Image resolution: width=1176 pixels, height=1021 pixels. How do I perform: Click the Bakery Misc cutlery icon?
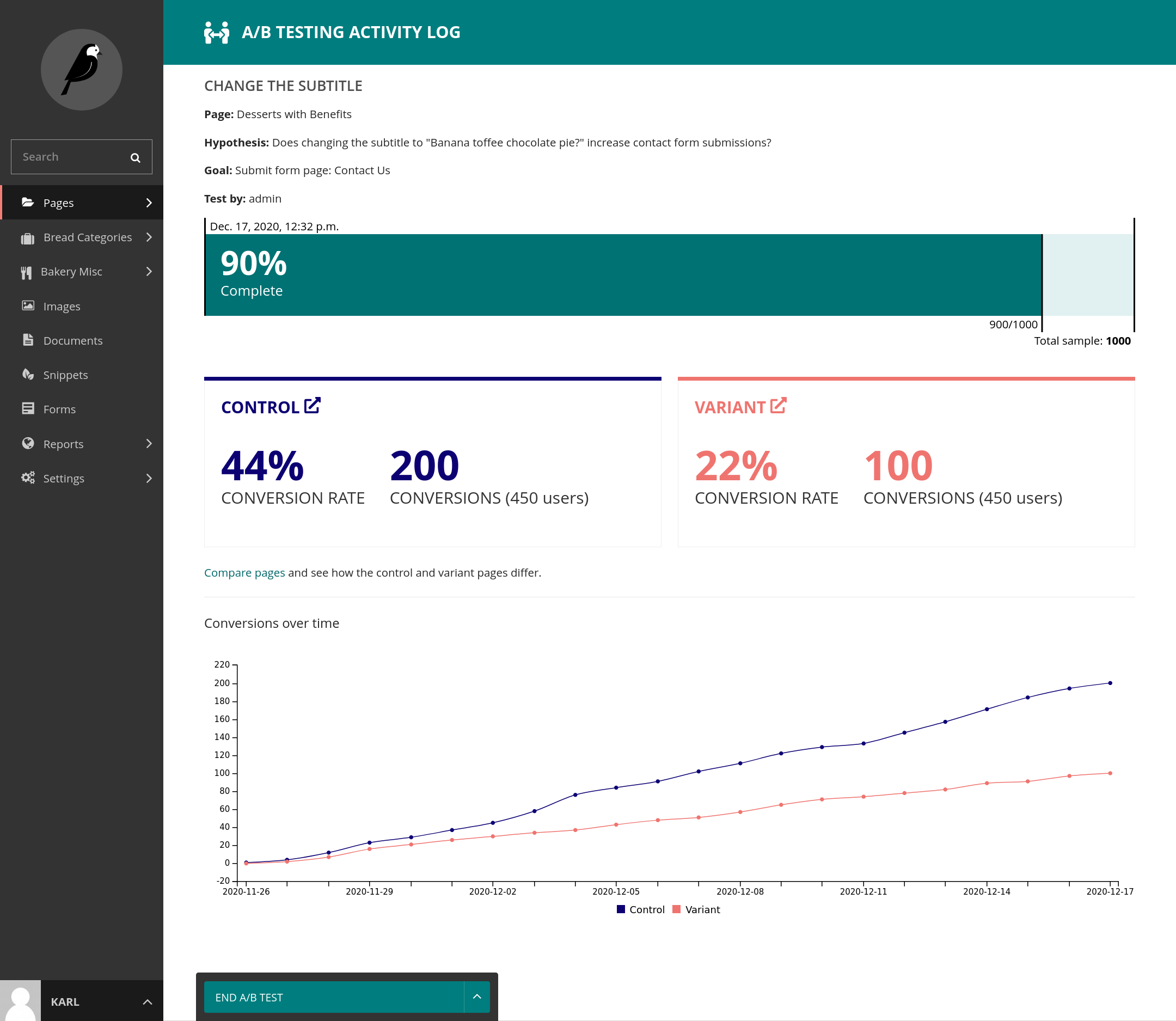click(26, 272)
